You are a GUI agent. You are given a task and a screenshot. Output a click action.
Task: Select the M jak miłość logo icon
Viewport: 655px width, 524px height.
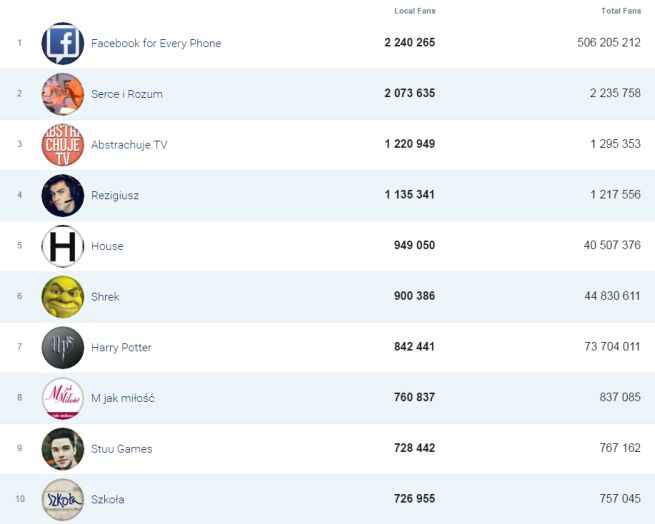pos(63,399)
